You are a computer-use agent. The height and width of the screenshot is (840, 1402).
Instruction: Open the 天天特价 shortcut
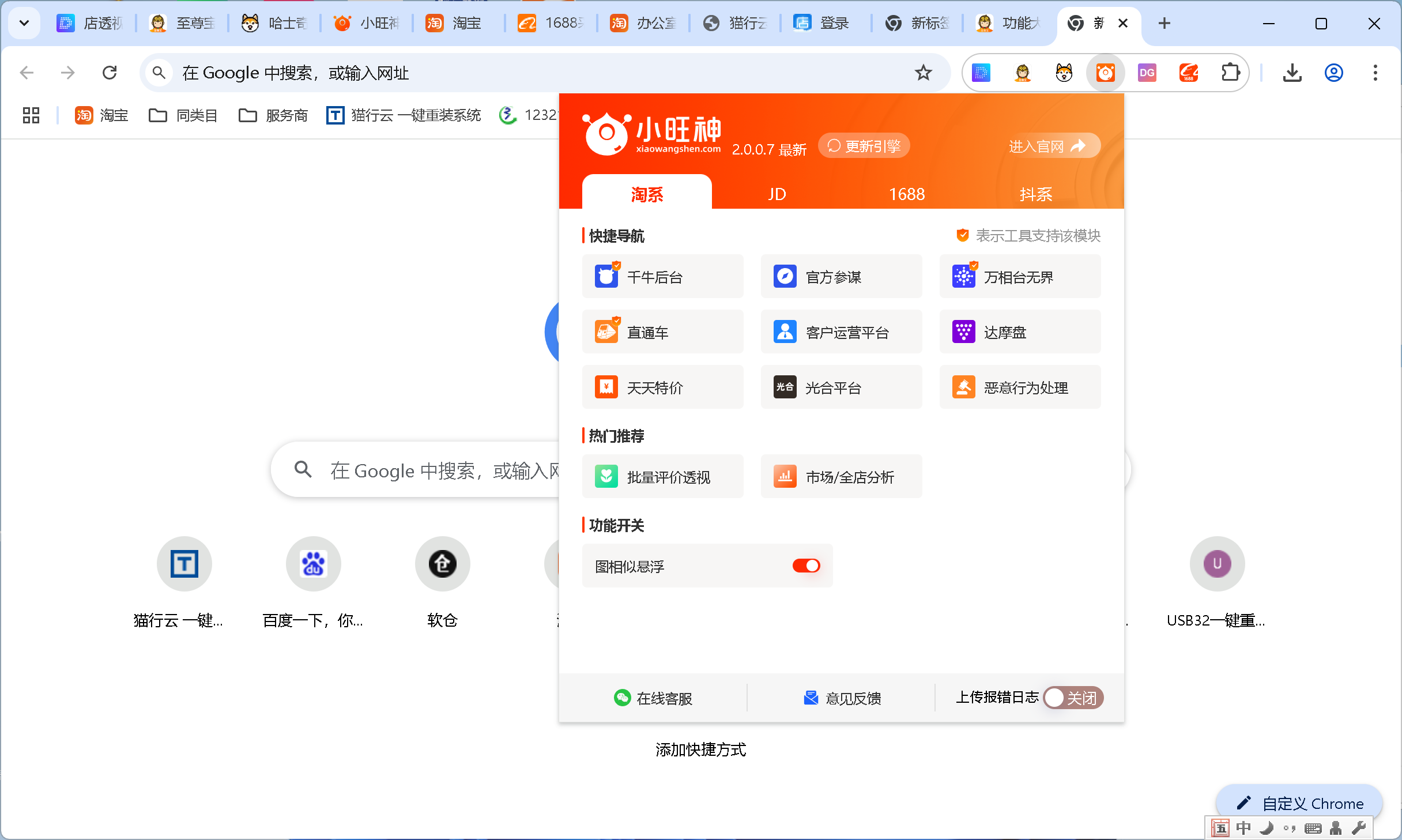662,387
